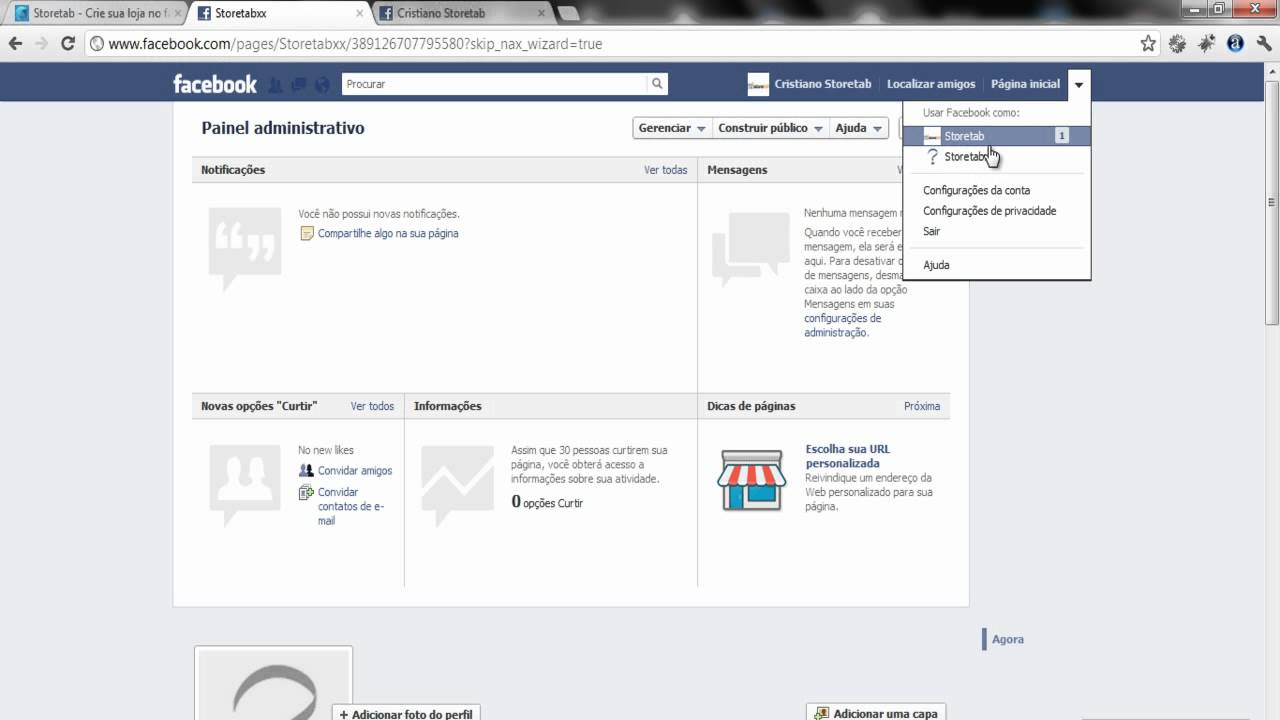The width and height of the screenshot is (1280, 720).
Task: Switch to 'Storetab - Crie sua loja' tab
Action: [98, 13]
